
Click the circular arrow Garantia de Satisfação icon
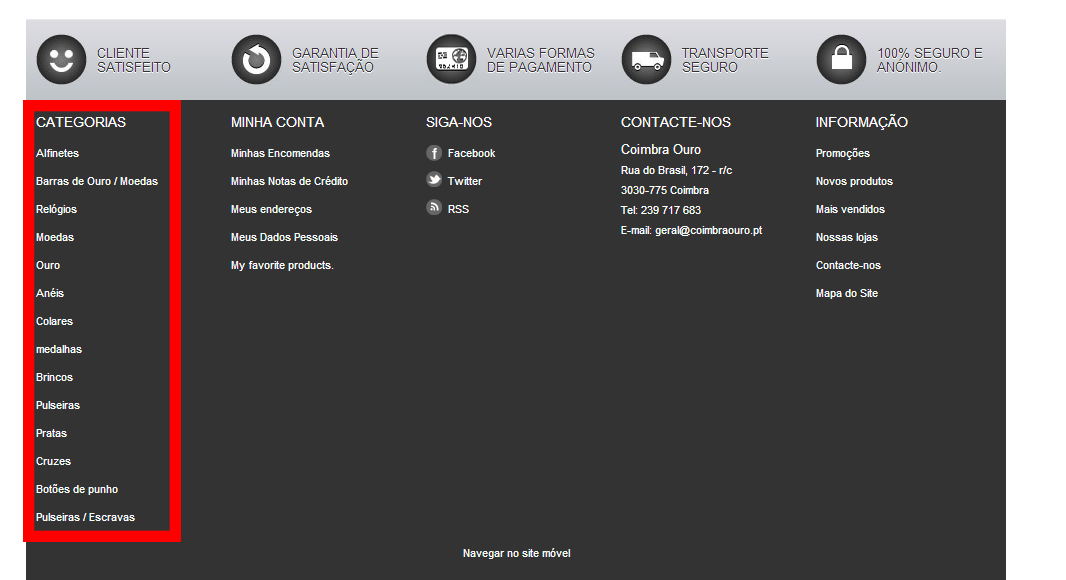click(256, 60)
